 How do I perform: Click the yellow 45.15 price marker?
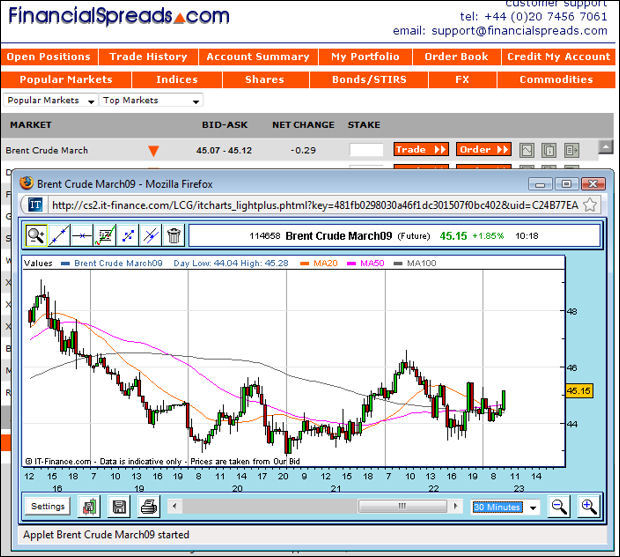[x=578, y=391]
